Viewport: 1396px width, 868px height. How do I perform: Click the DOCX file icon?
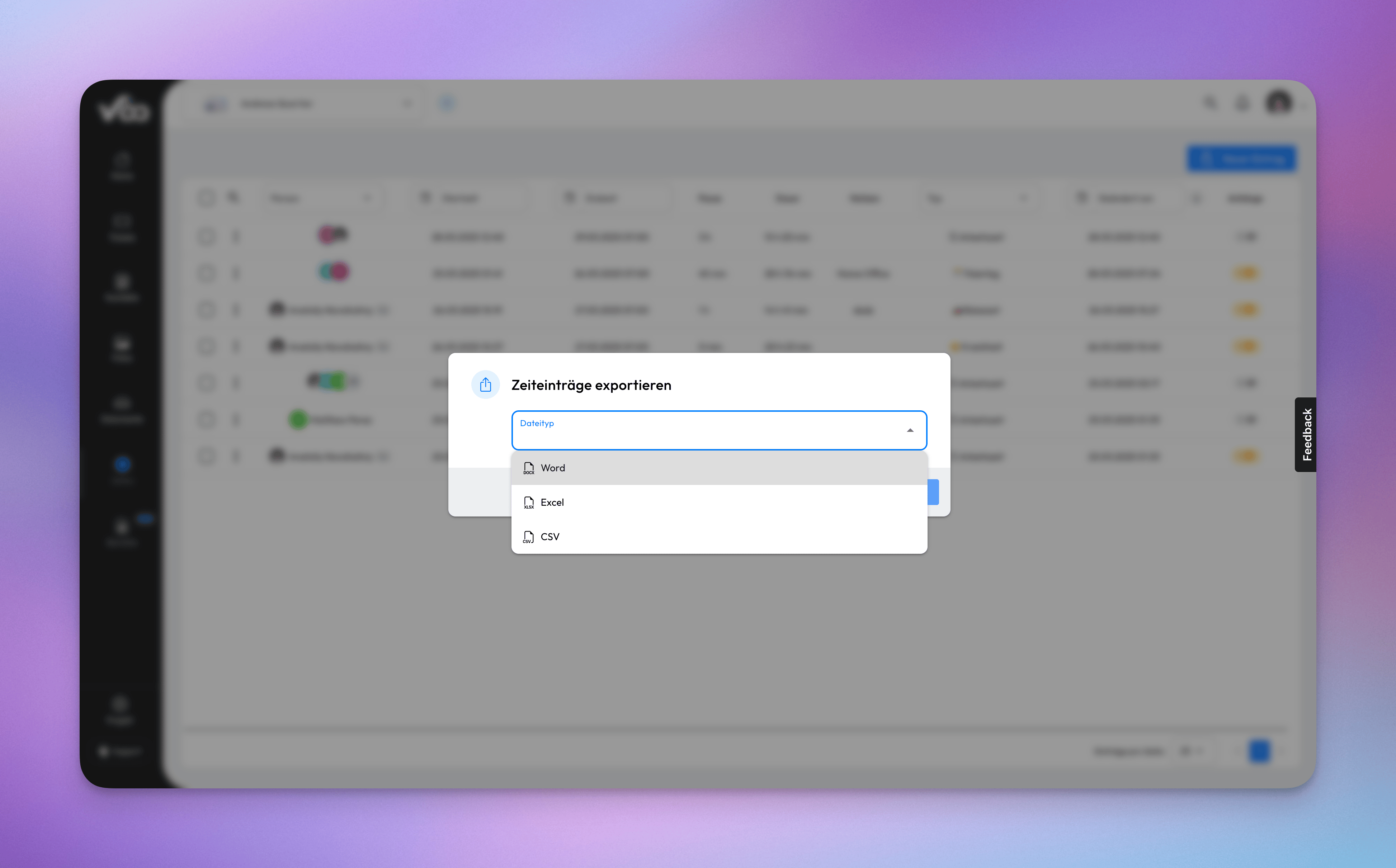click(x=529, y=468)
